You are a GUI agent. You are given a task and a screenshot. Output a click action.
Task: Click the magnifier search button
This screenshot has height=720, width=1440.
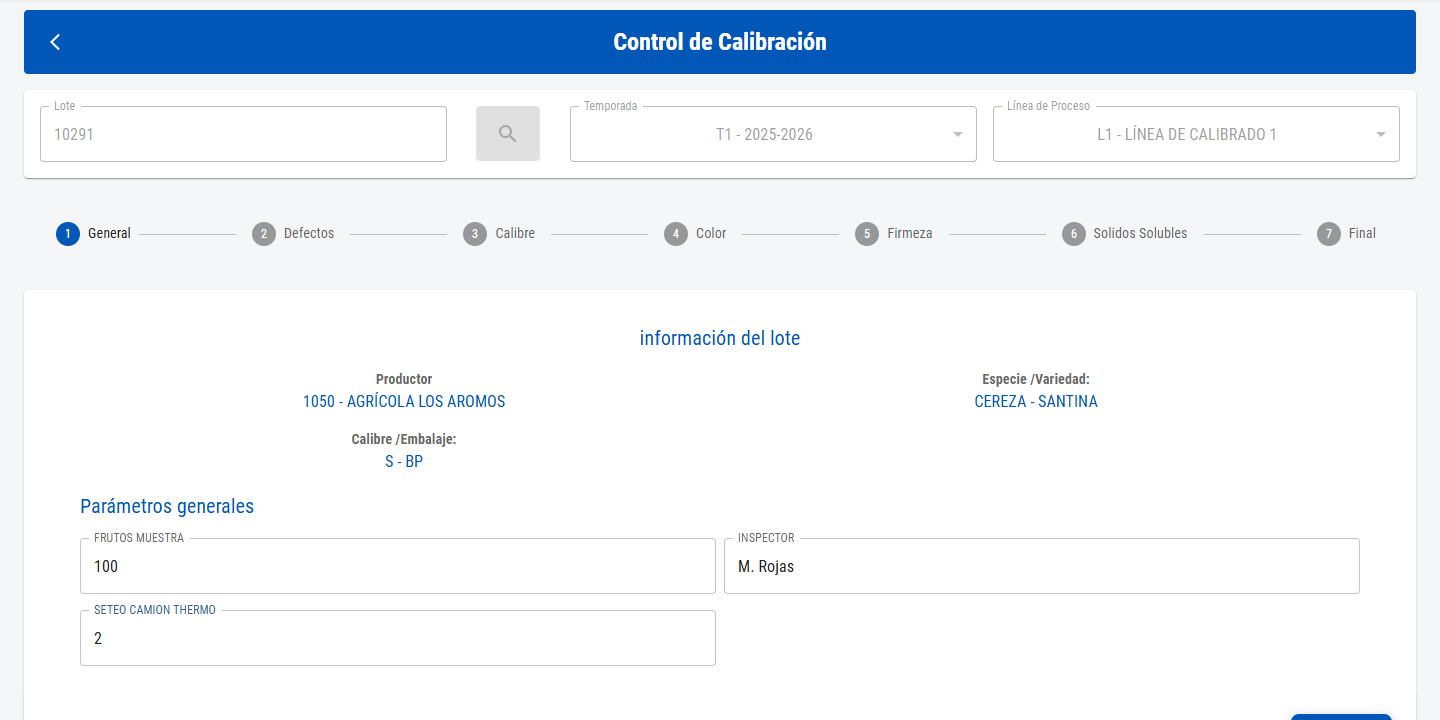pyautogui.click(x=508, y=134)
